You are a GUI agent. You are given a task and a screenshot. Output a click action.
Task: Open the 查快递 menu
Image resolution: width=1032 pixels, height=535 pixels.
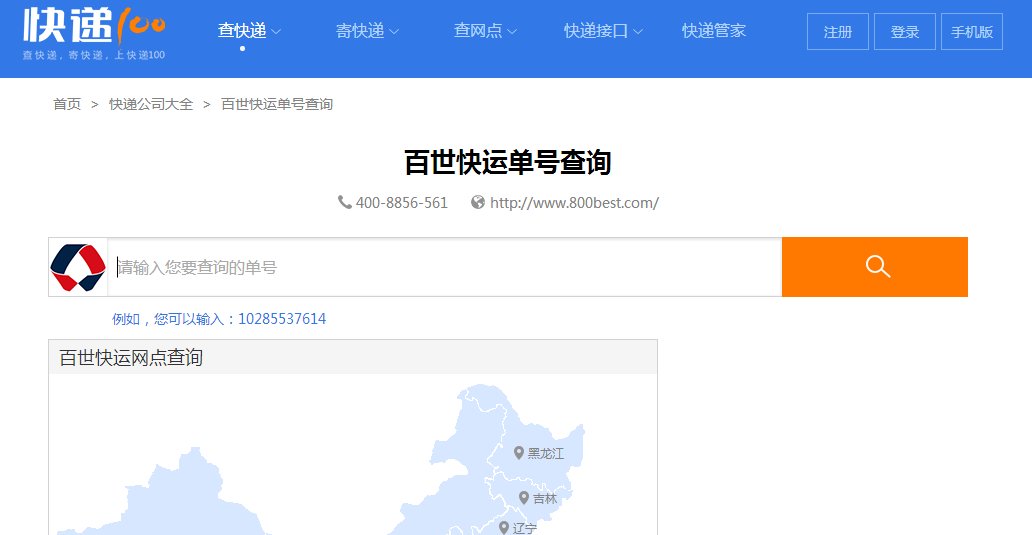(242, 30)
